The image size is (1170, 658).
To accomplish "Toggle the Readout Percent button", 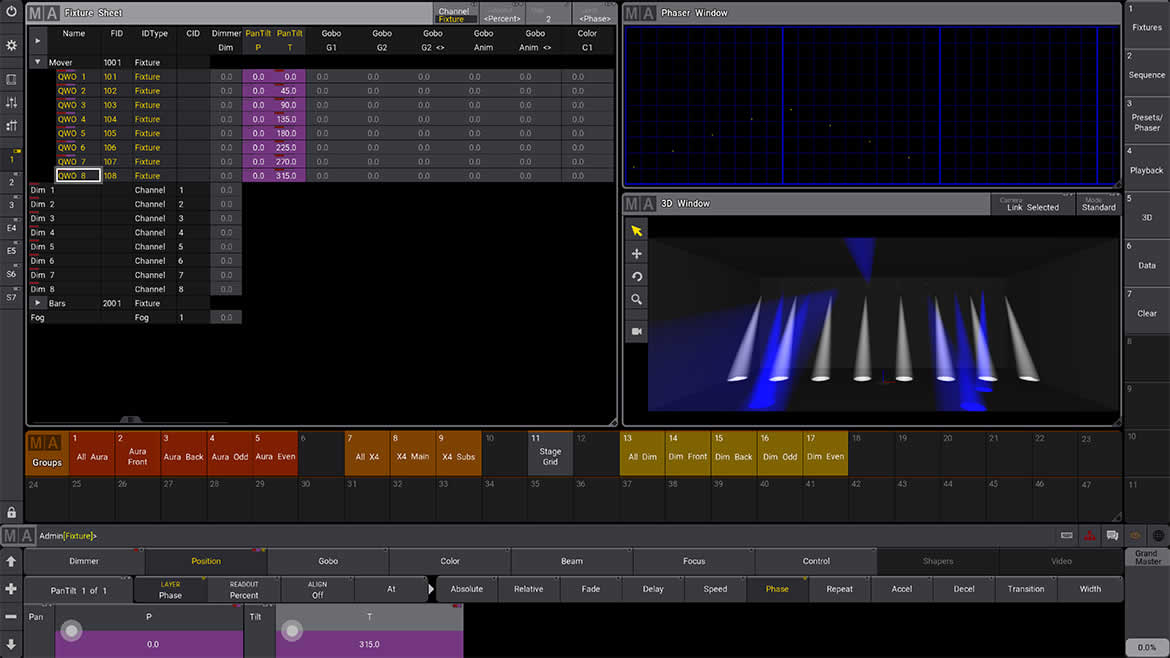I will (244, 590).
